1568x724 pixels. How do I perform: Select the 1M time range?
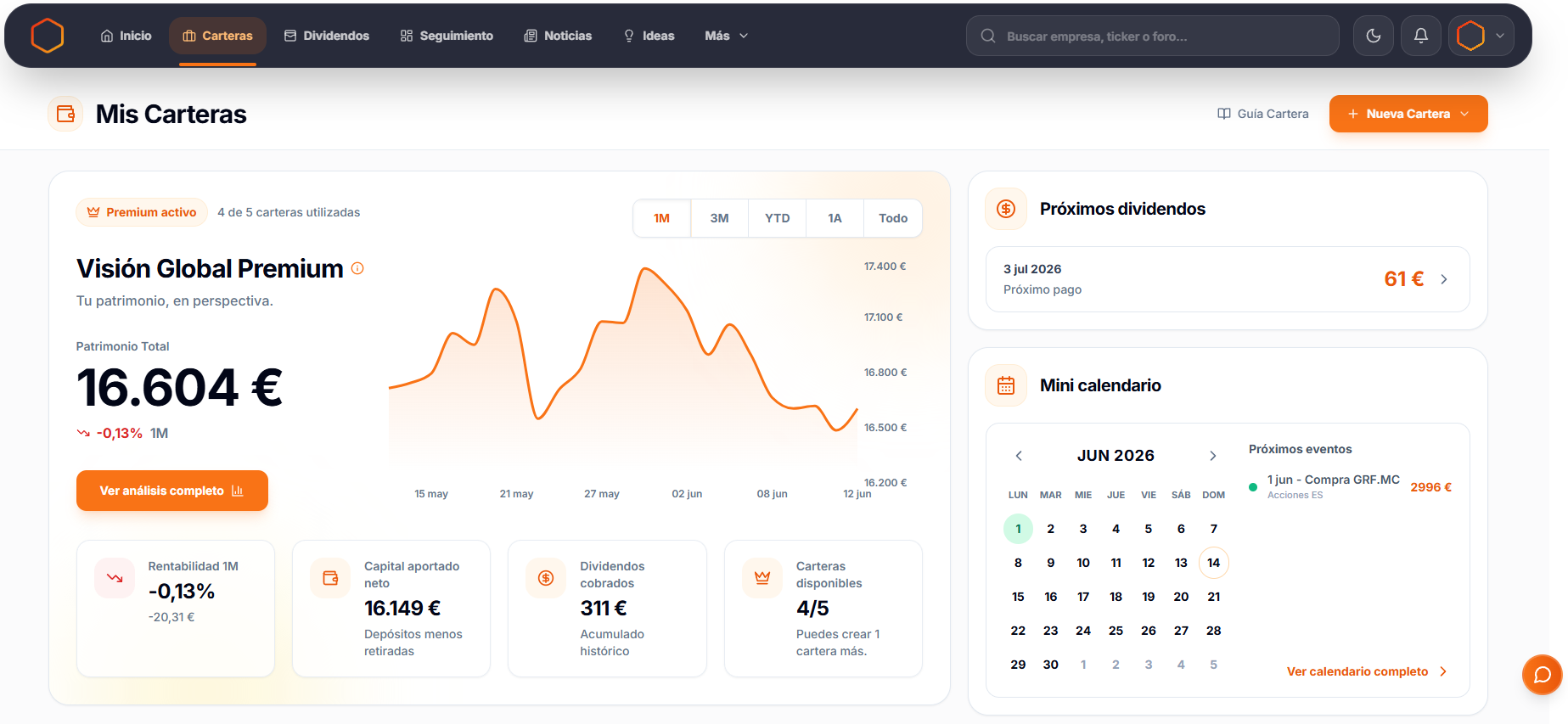(662, 218)
